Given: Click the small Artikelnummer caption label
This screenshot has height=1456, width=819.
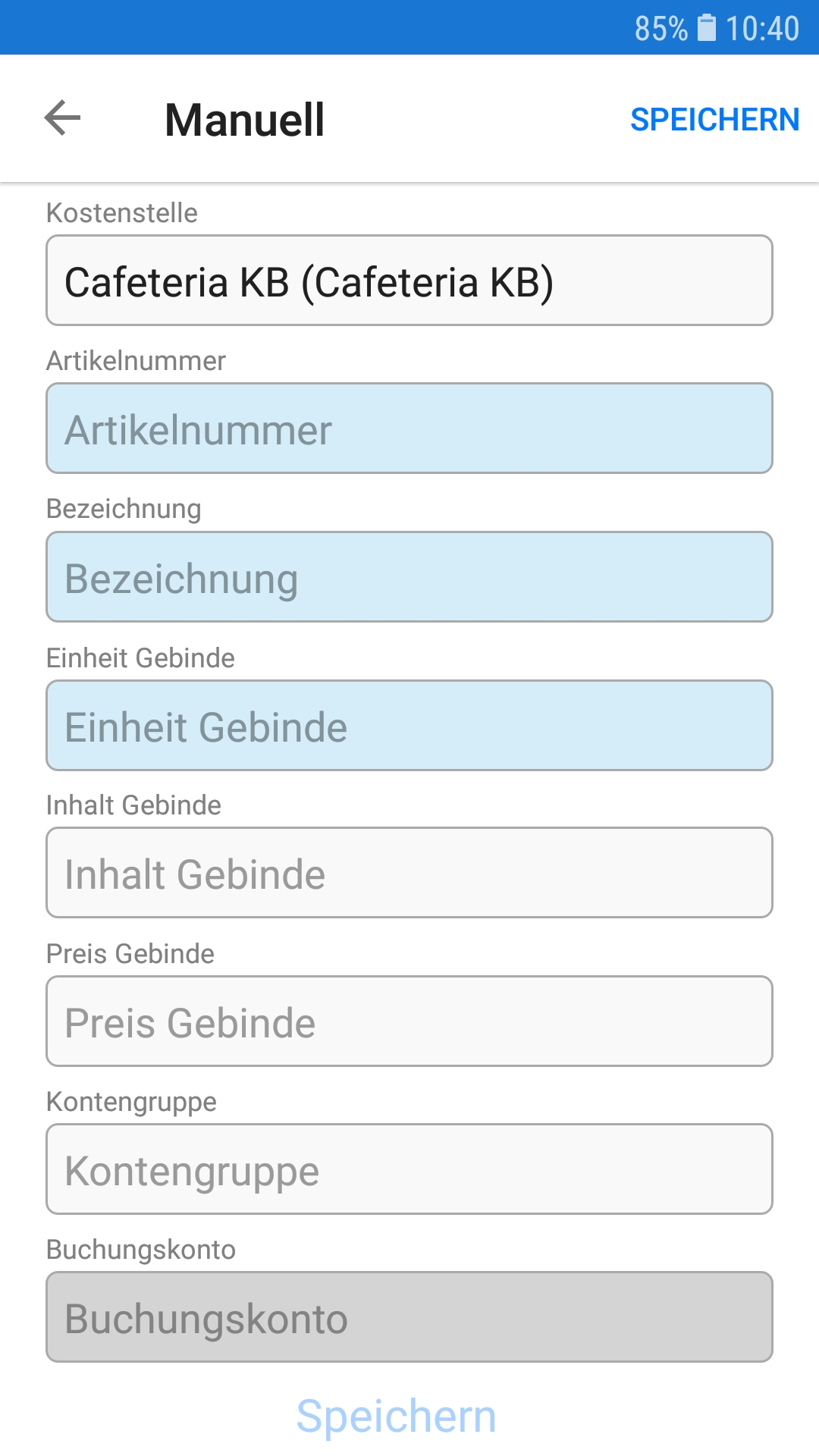Looking at the screenshot, I should [136, 361].
